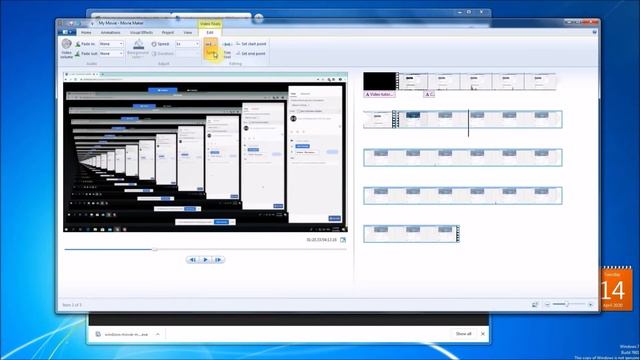This screenshot has width=640, height=360.
Task: Select the Trim tool
Action: [x=227, y=49]
